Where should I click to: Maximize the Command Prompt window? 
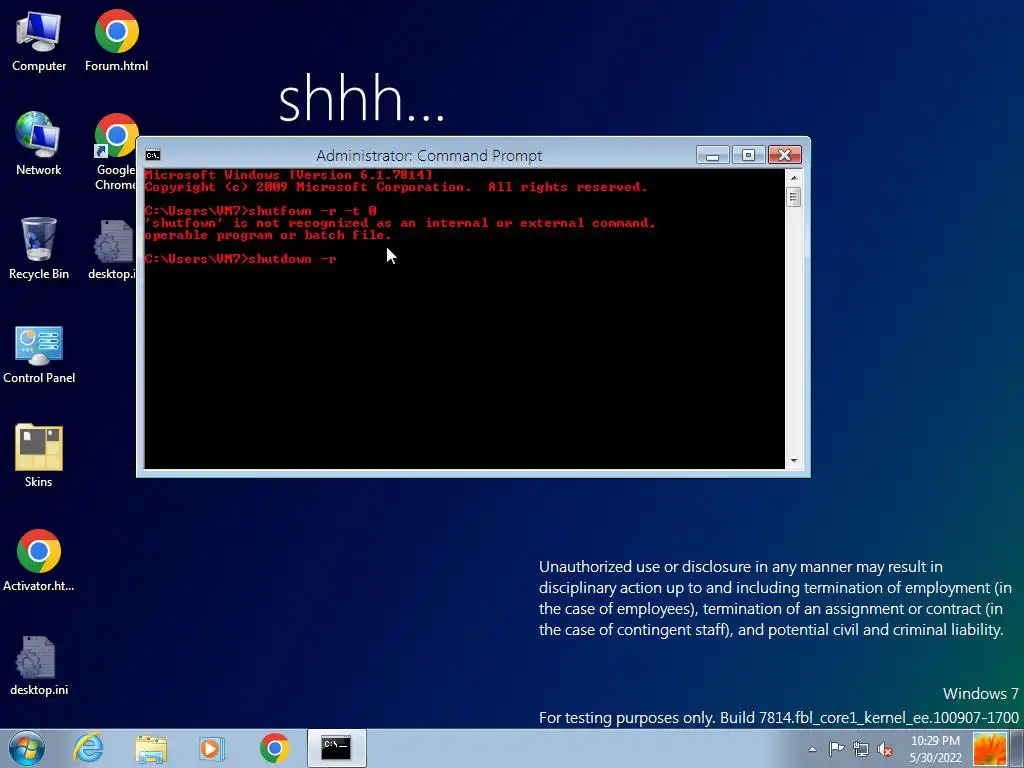[748, 155]
